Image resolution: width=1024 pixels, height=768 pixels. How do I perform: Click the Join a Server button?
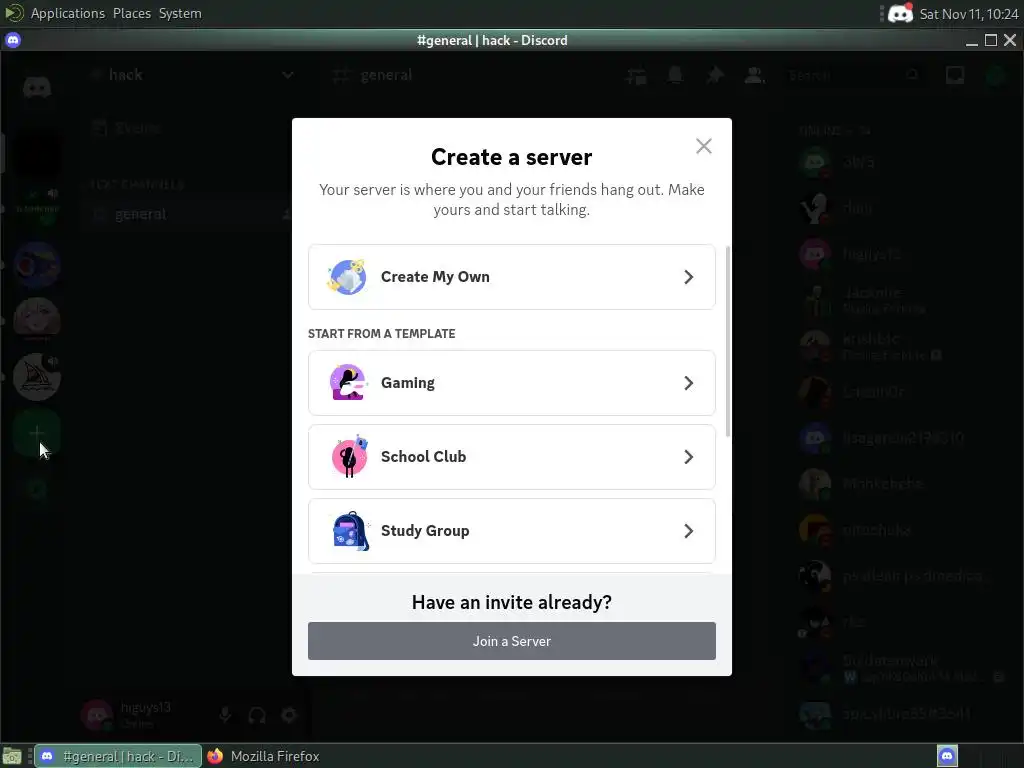[511, 641]
